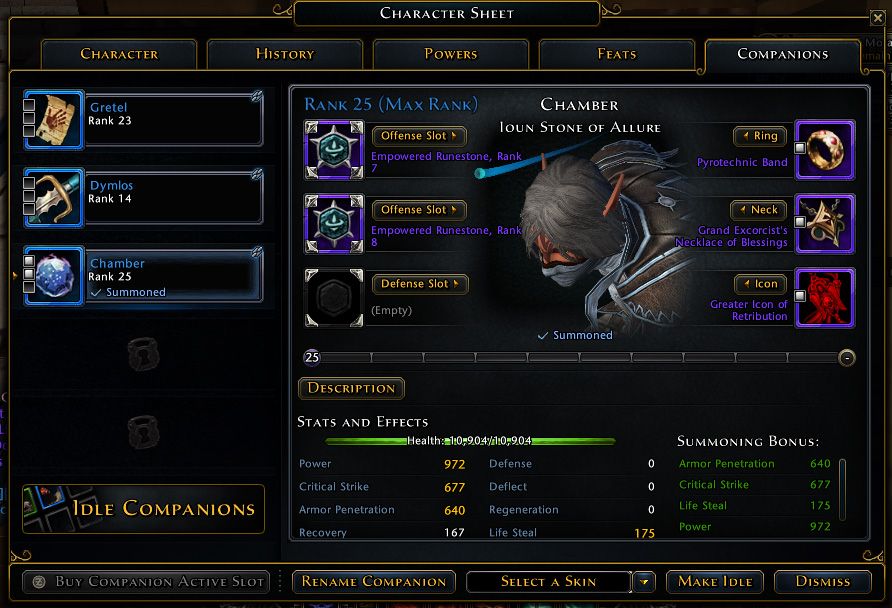
Task: Toggle the checkbox beside the Icon slot
Action: pyautogui.click(x=800, y=296)
